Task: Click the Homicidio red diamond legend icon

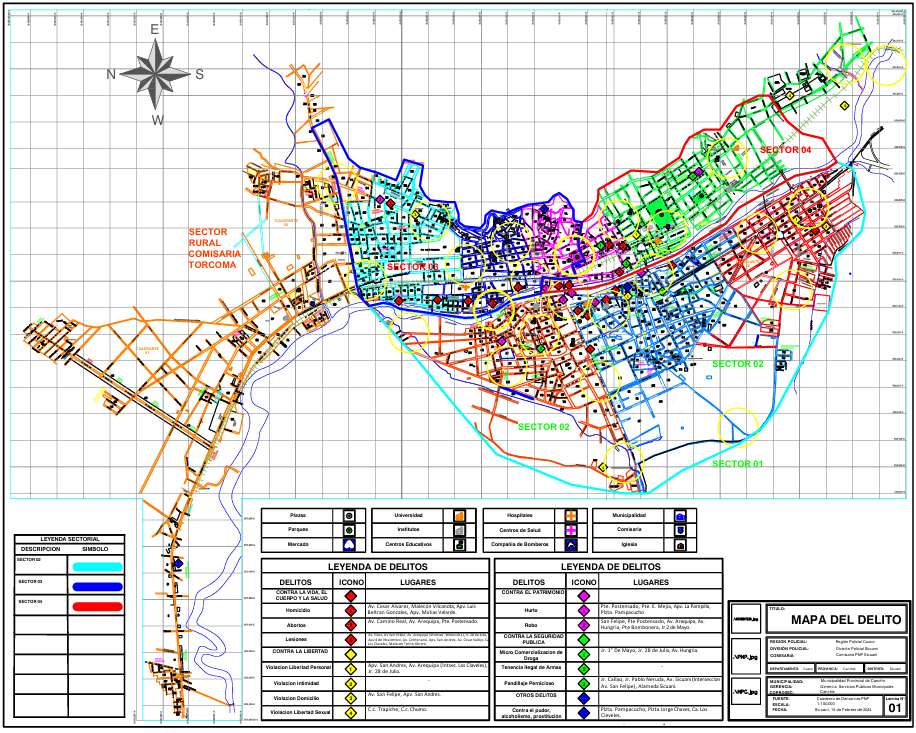Action: (x=351, y=609)
